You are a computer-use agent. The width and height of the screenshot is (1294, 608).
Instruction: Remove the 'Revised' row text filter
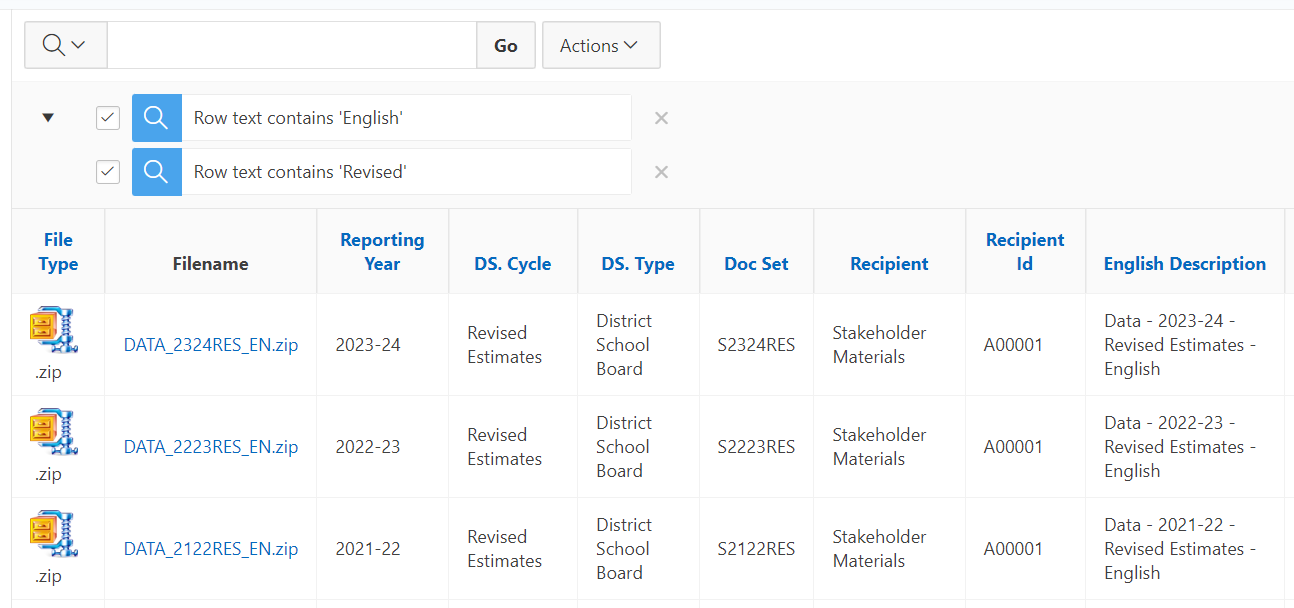pyautogui.click(x=661, y=172)
